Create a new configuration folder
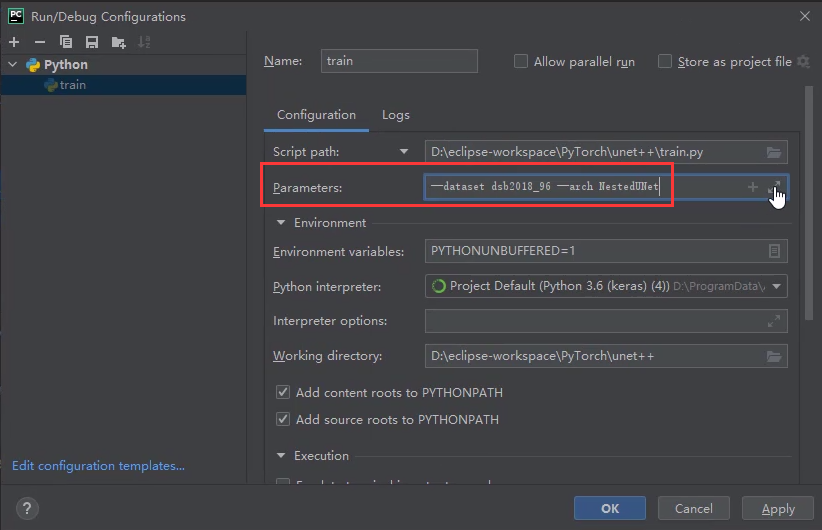 [118, 42]
